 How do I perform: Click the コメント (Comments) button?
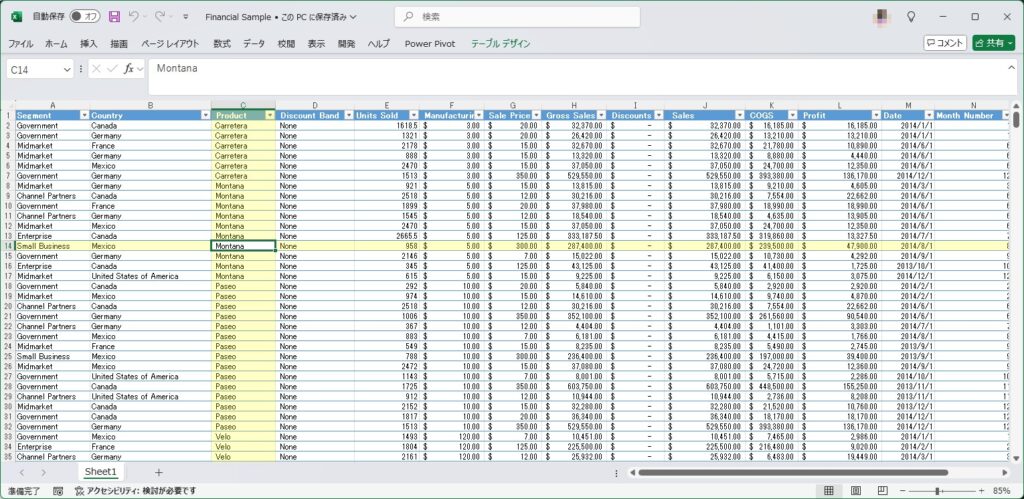[945, 43]
